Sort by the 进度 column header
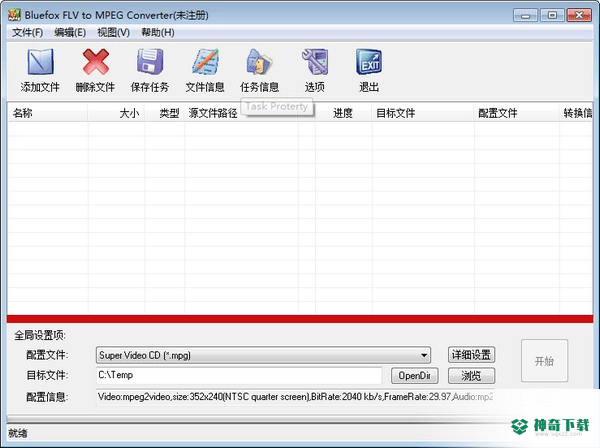 point(343,113)
